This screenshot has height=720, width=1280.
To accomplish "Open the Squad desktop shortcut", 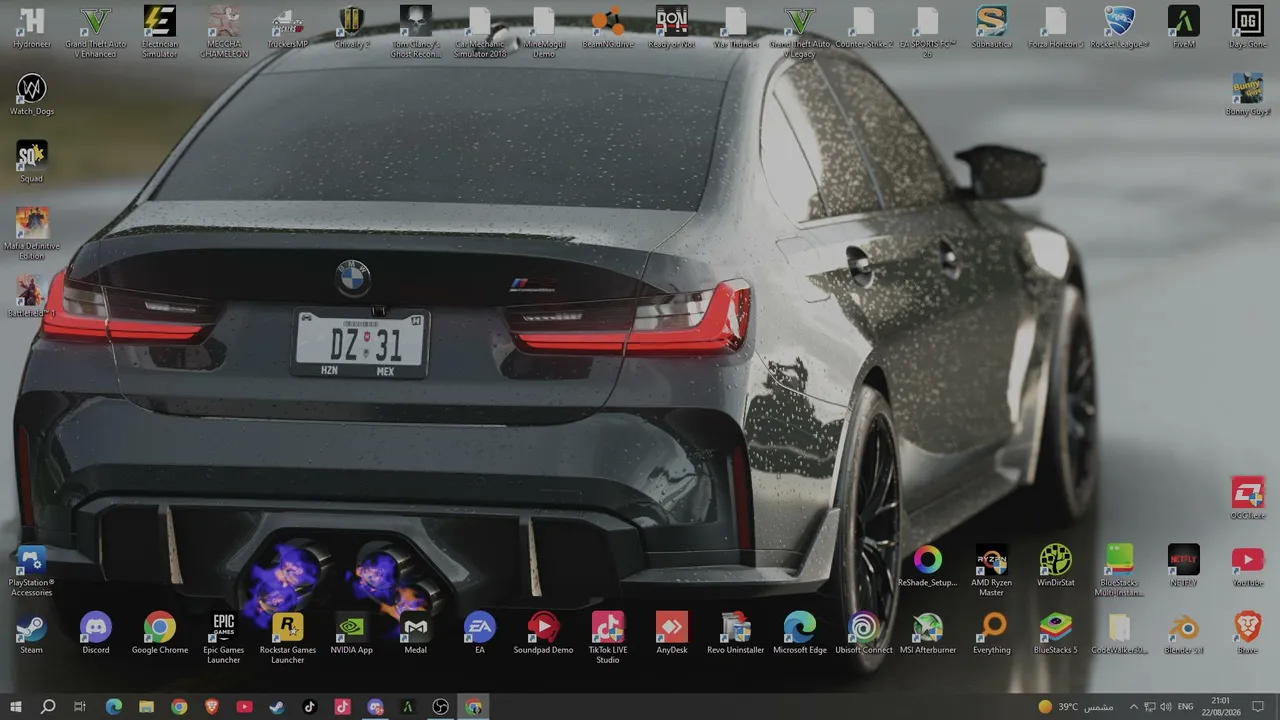I will [32, 162].
